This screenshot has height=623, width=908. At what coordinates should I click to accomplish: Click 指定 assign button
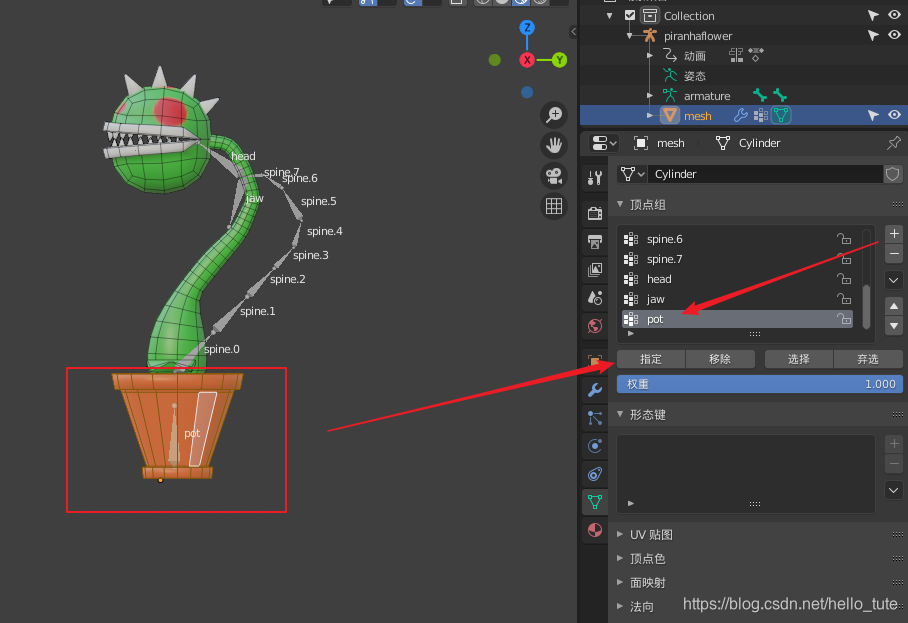pos(651,359)
